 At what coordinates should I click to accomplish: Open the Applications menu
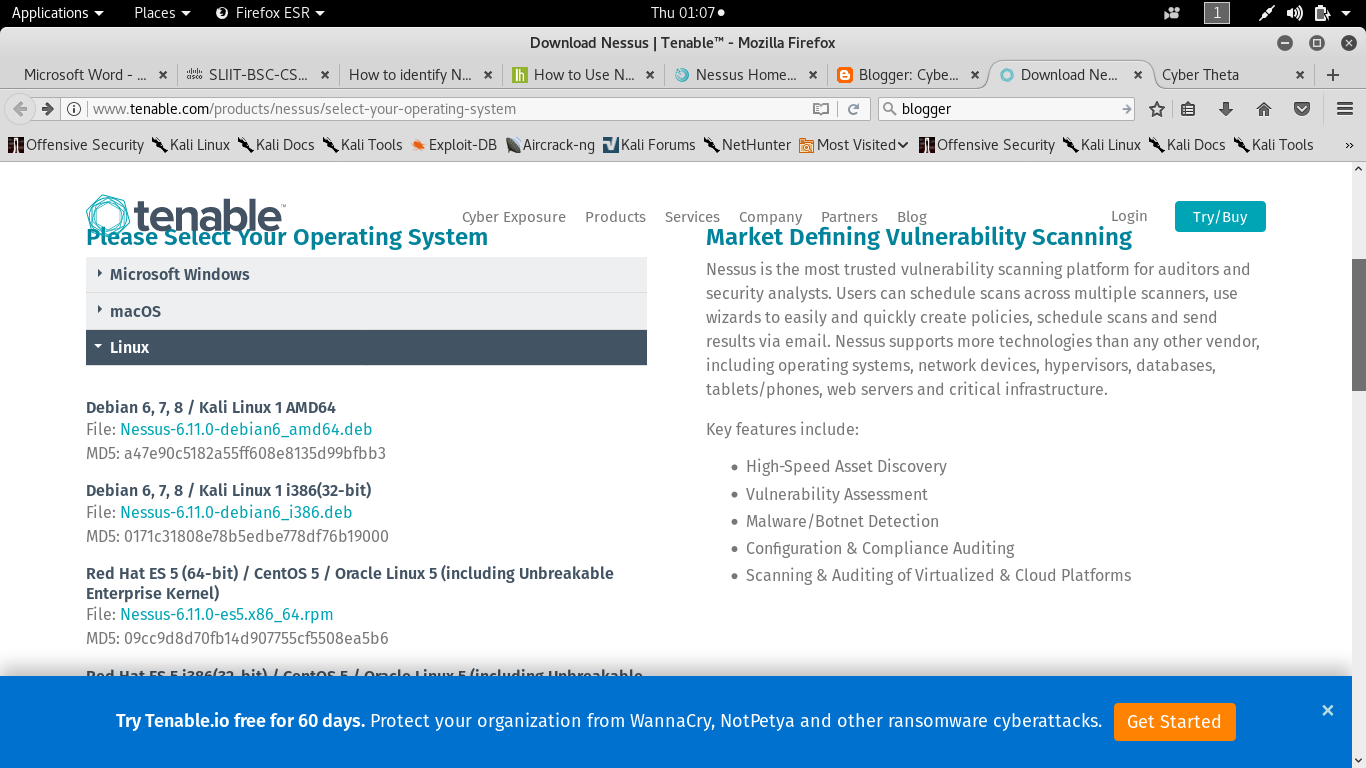(57, 13)
